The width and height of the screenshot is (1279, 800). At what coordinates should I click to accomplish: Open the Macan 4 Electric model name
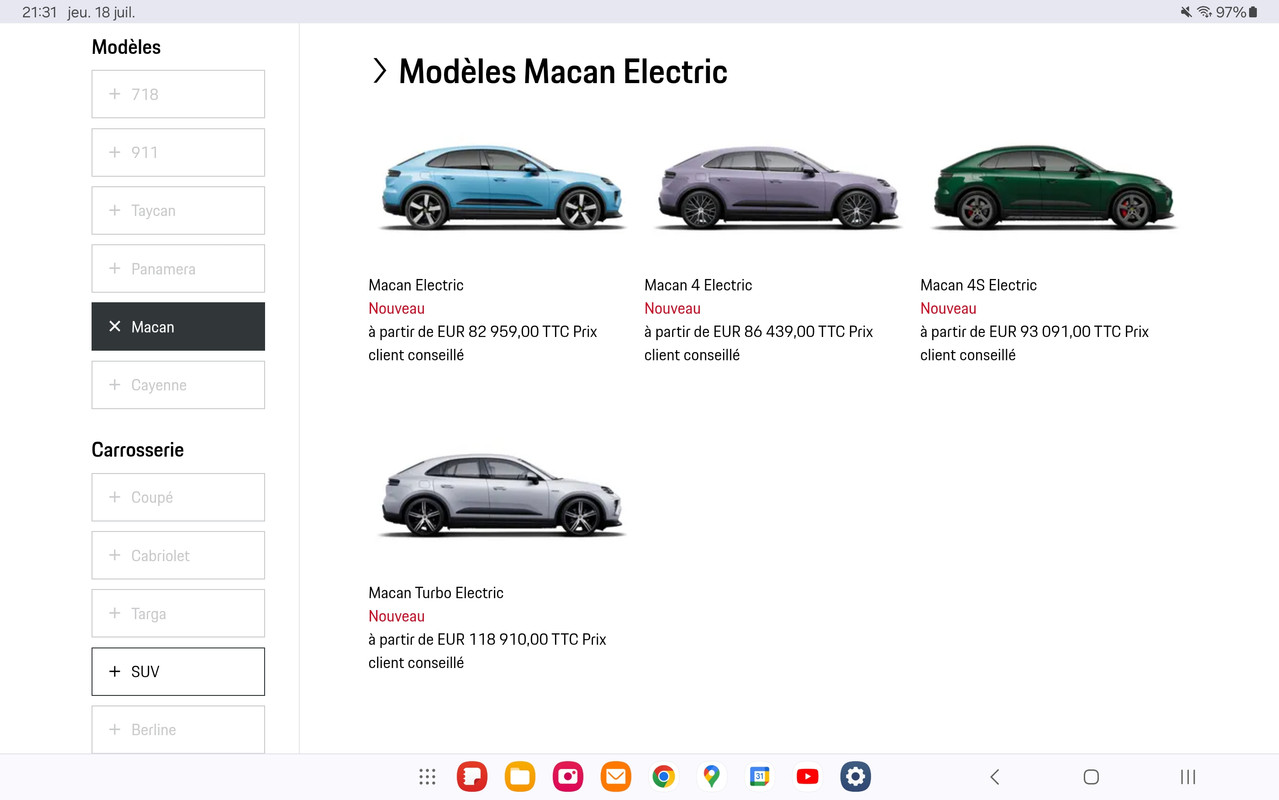[x=698, y=285]
